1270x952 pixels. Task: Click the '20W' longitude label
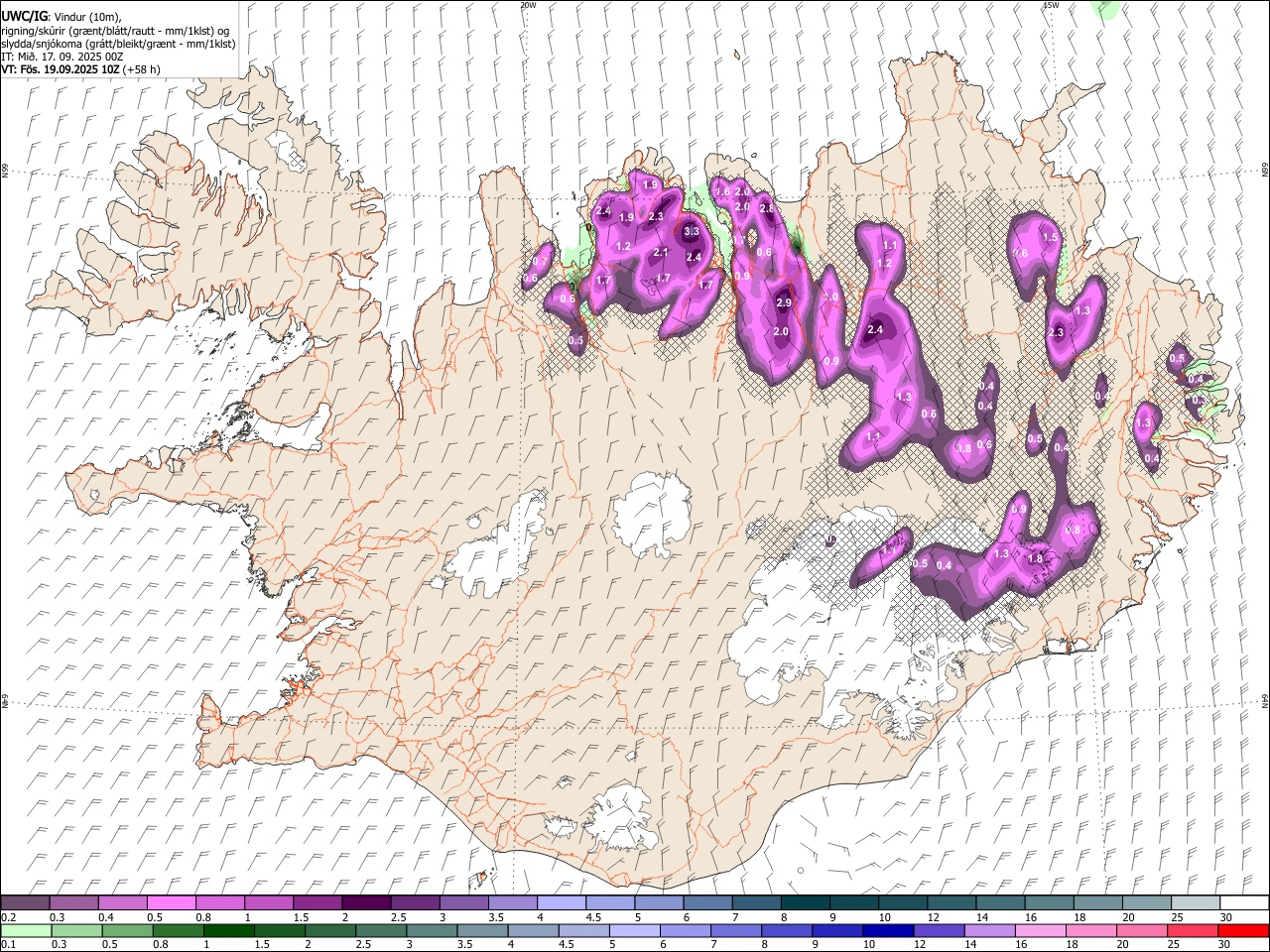[529, 5]
